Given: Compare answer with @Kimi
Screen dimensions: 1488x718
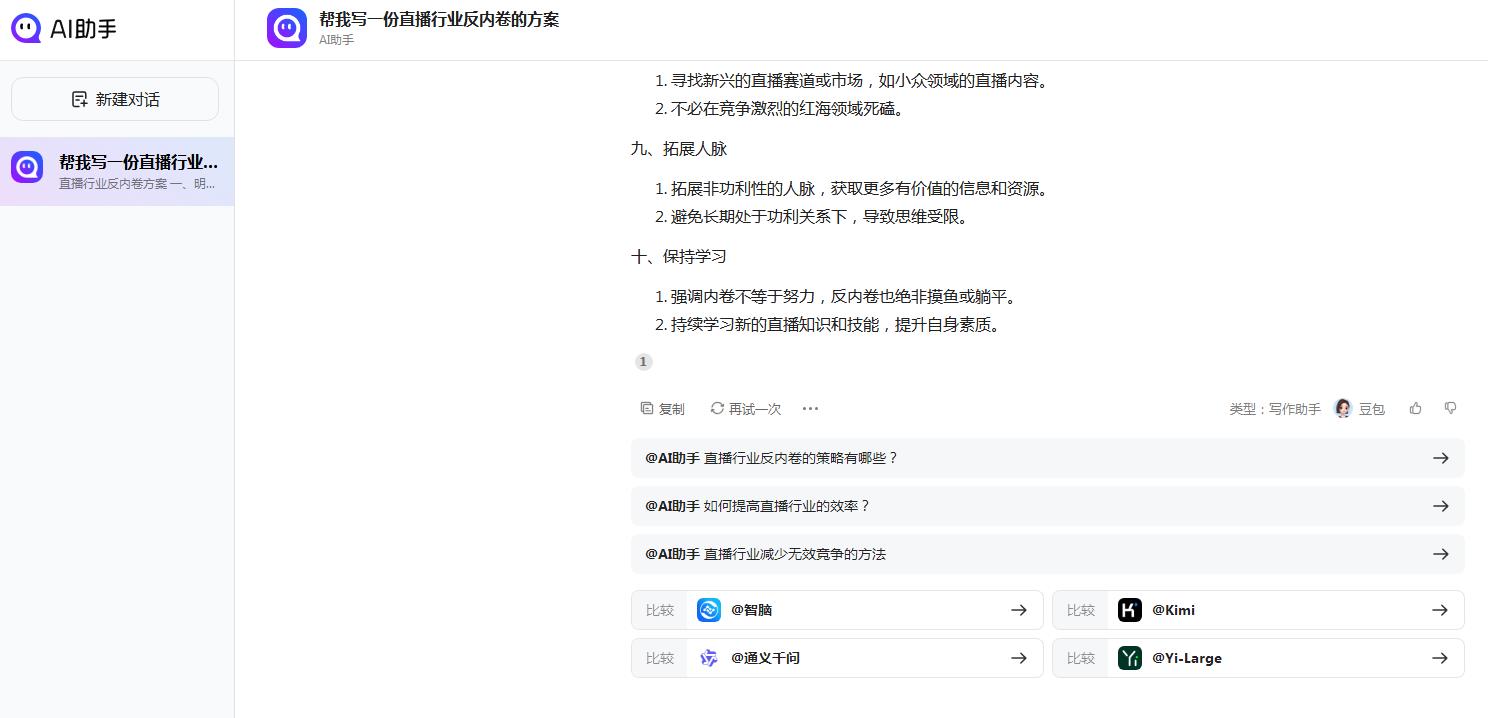Looking at the screenshot, I should point(1258,610).
